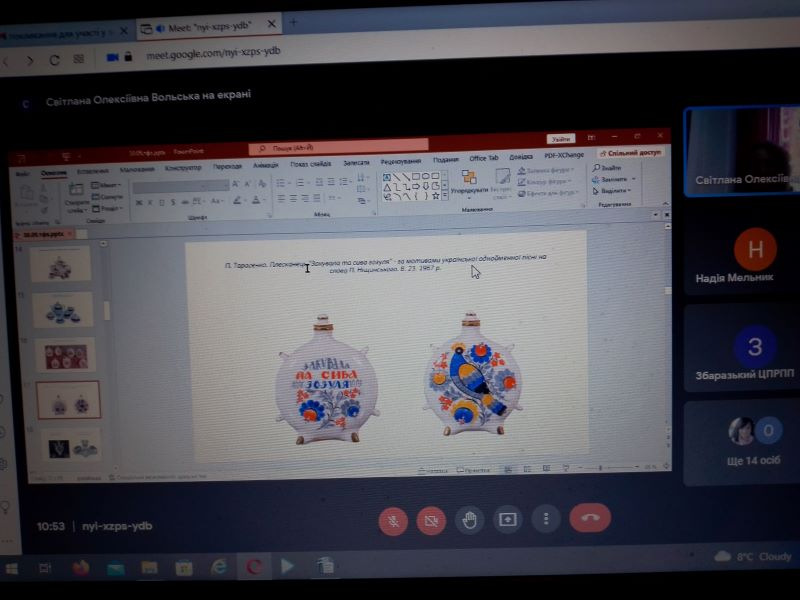Open the Основне ribbon tab
Screen dimensions: 800x600
(x=54, y=173)
